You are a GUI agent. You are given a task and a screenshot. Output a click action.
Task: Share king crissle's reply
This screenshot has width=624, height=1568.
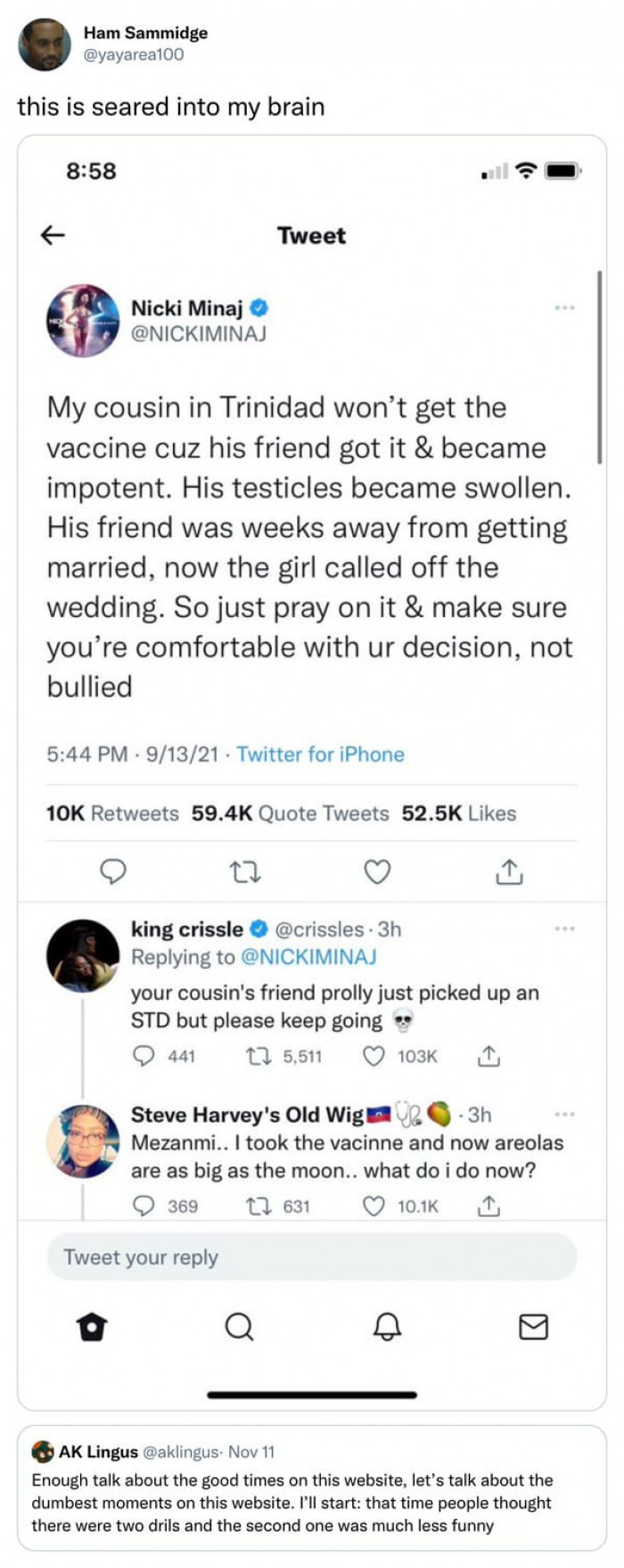pos(489,1057)
